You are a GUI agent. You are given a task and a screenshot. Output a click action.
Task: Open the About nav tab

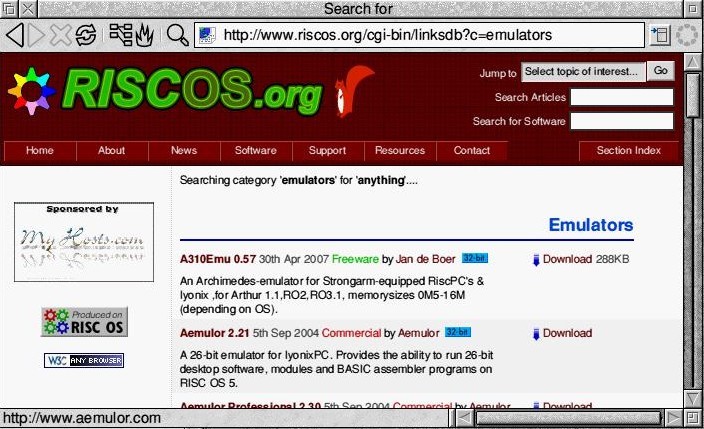pos(112,150)
